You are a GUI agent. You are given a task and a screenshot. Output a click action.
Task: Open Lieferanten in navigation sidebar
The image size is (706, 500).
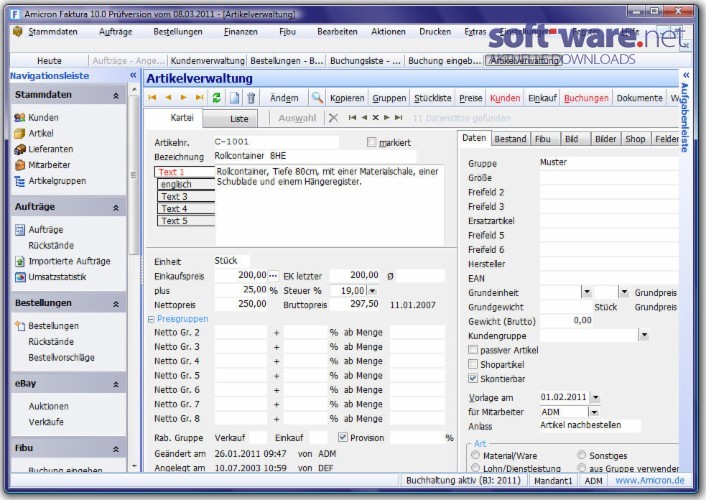tap(50, 149)
